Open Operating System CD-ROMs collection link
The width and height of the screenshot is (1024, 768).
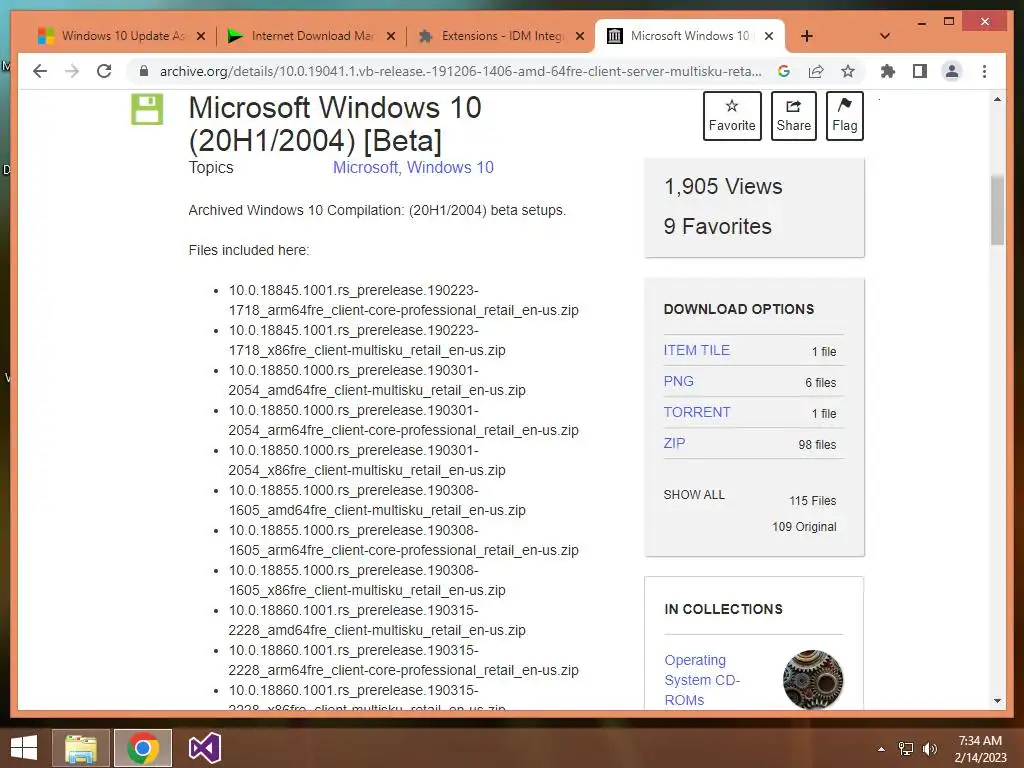(x=702, y=680)
